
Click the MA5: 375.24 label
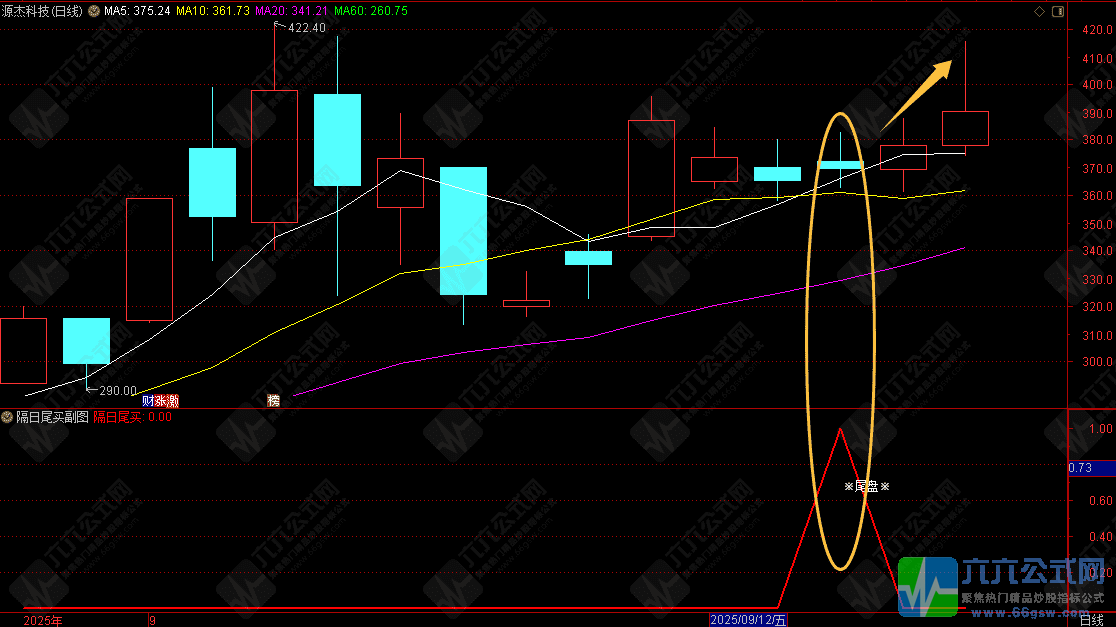pyautogui.click(x=137, y=11)
